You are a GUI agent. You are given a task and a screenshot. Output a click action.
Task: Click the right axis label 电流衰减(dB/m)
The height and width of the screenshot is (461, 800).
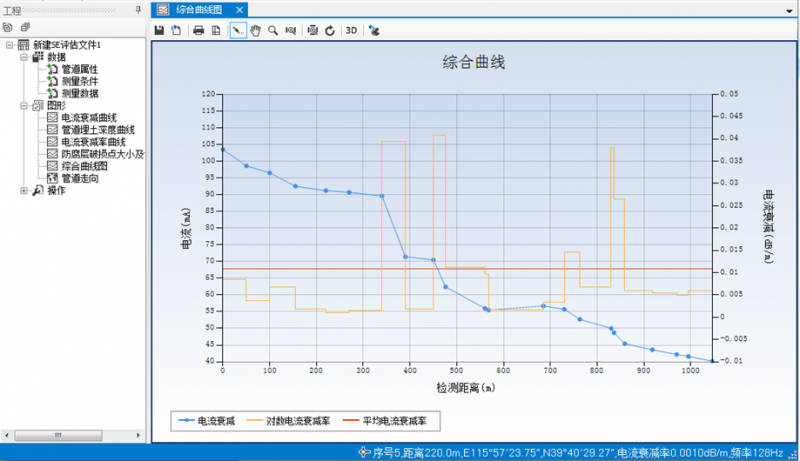768,227
